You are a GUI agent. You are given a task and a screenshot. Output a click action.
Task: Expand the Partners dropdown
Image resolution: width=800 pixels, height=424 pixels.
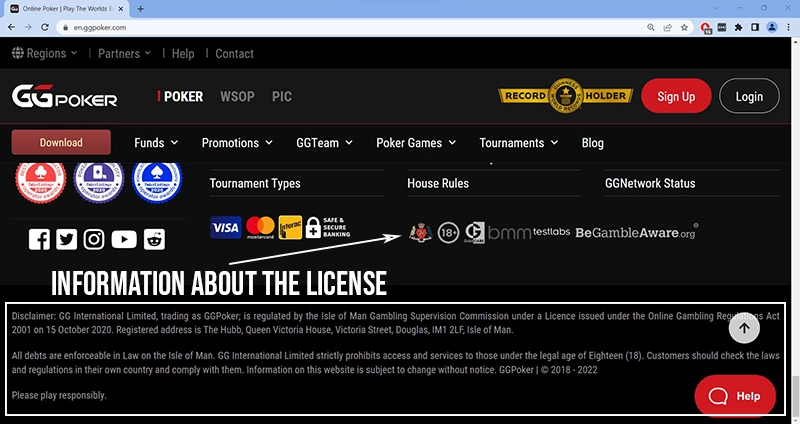[124, 53]
